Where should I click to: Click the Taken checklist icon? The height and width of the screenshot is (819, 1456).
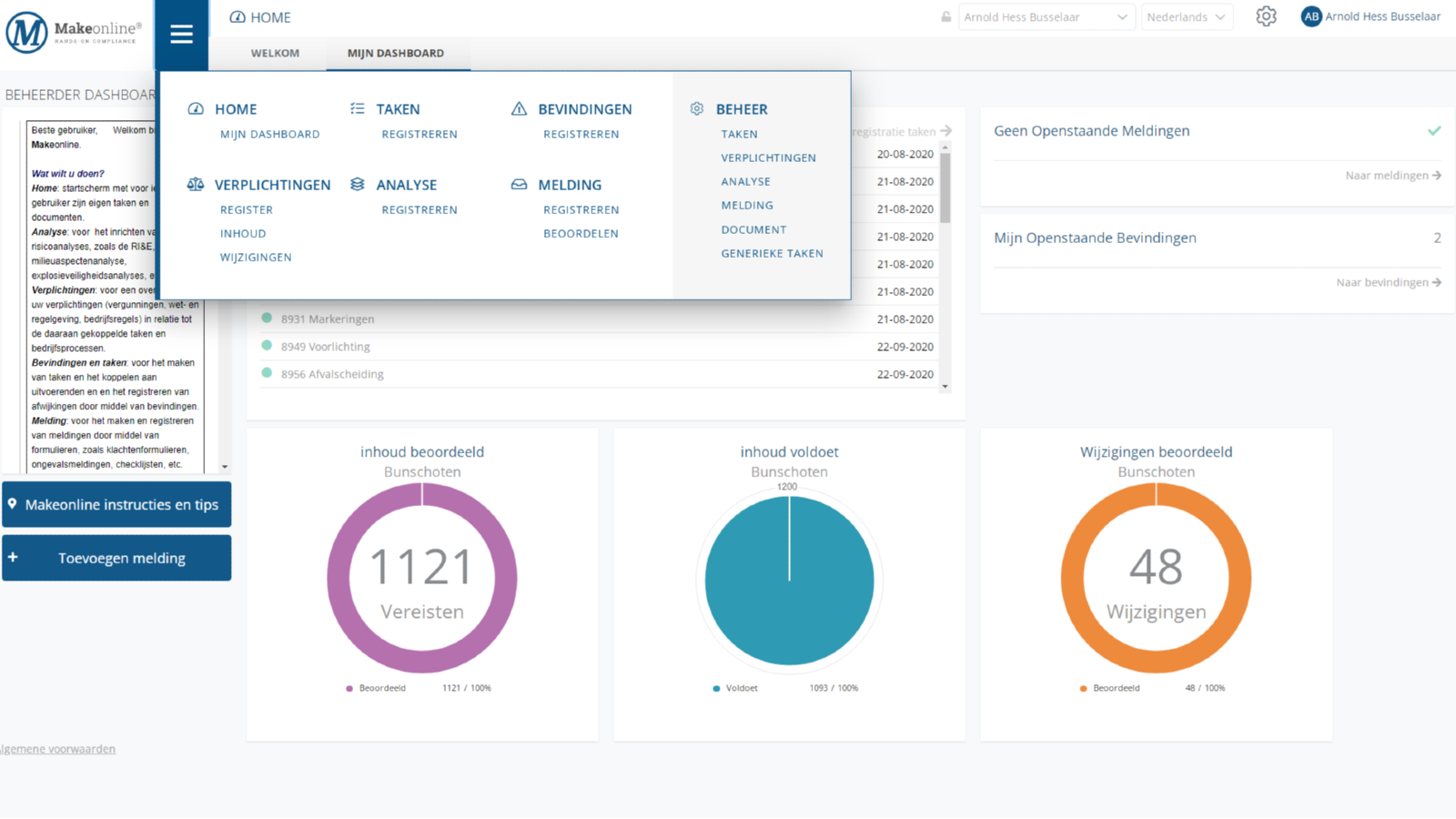(358, 109)
